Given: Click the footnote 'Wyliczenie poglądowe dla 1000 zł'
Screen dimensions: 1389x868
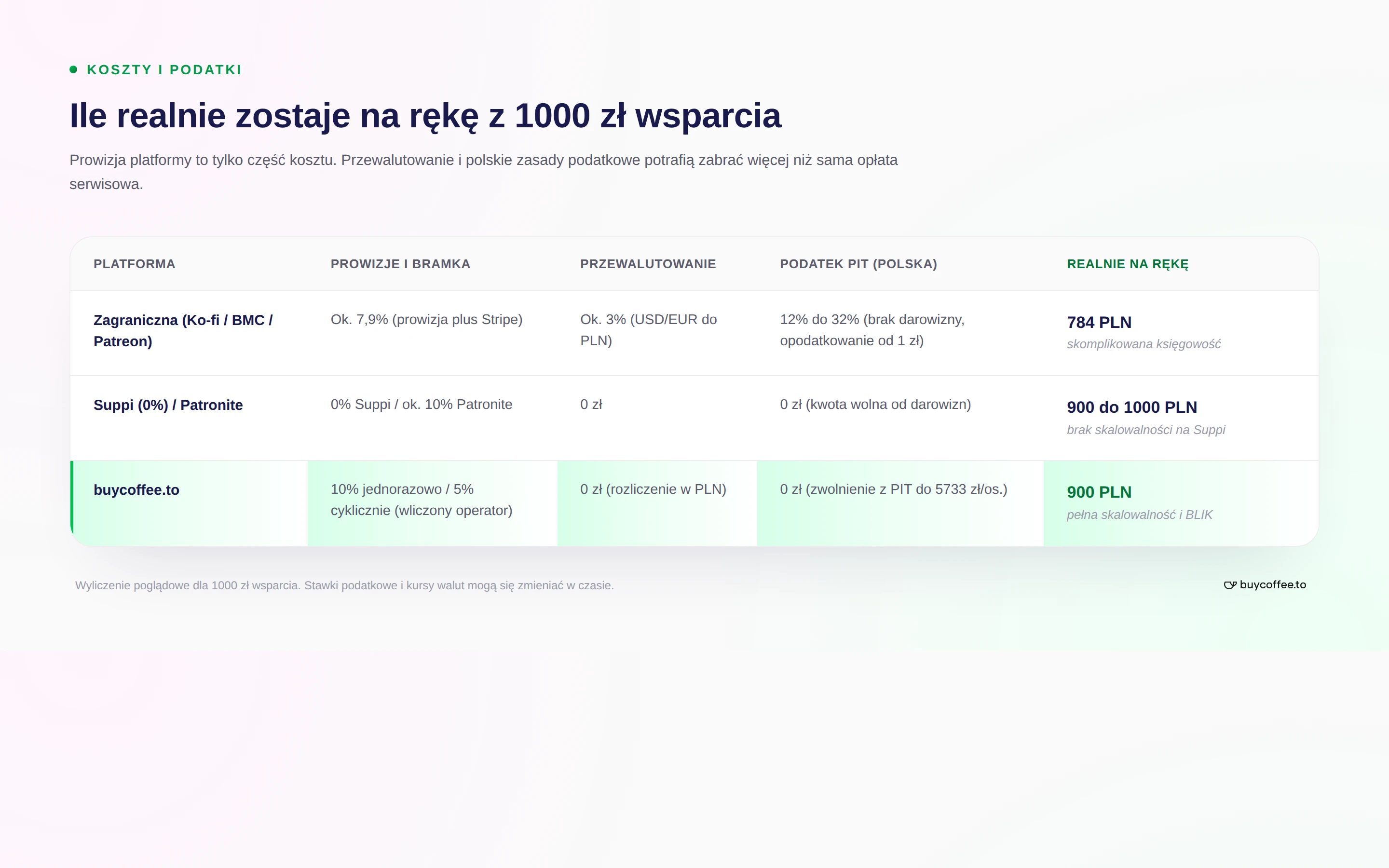Looking at the screenshot, I should pos(344,585).
